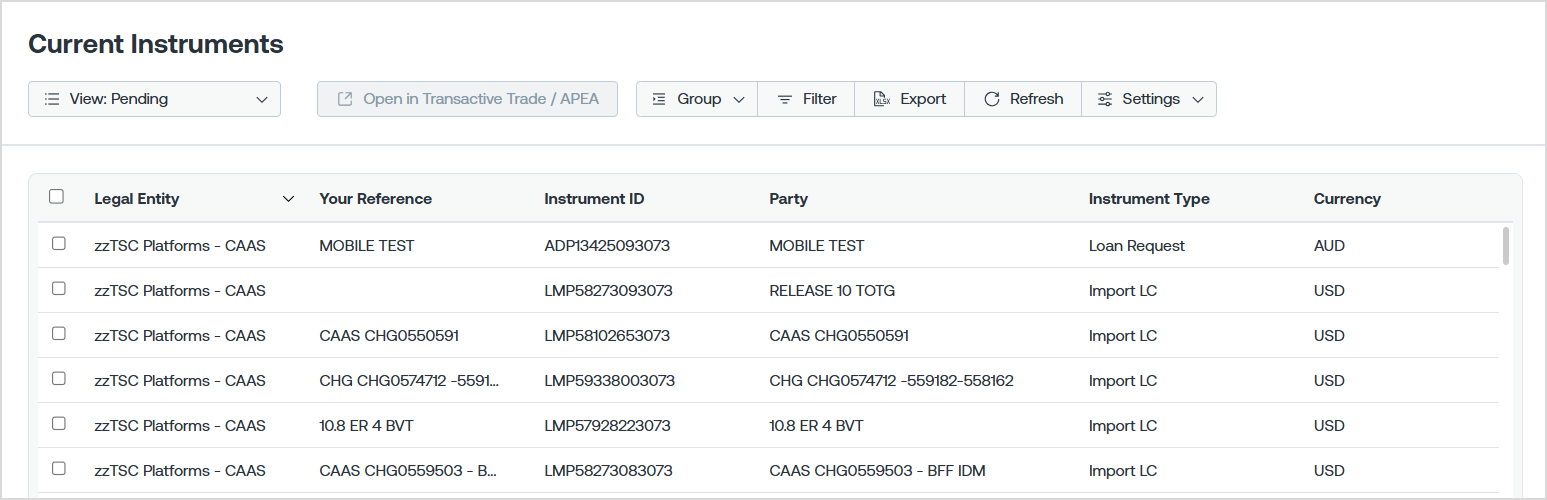
Task: Reload data with the Refresh button
Action: (x=1023, y=99)
